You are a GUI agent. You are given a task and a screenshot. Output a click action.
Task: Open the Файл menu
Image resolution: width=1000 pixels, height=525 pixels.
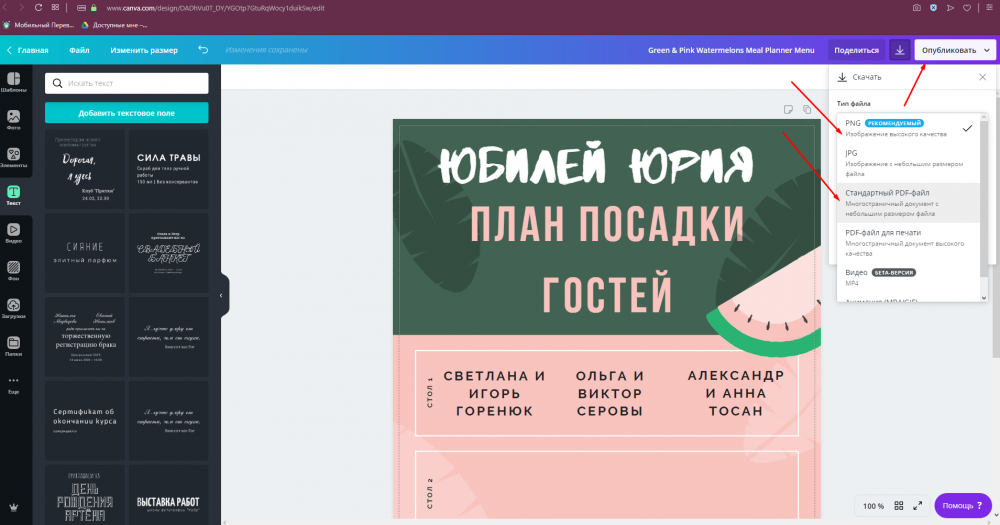click(x=79, y=50)
